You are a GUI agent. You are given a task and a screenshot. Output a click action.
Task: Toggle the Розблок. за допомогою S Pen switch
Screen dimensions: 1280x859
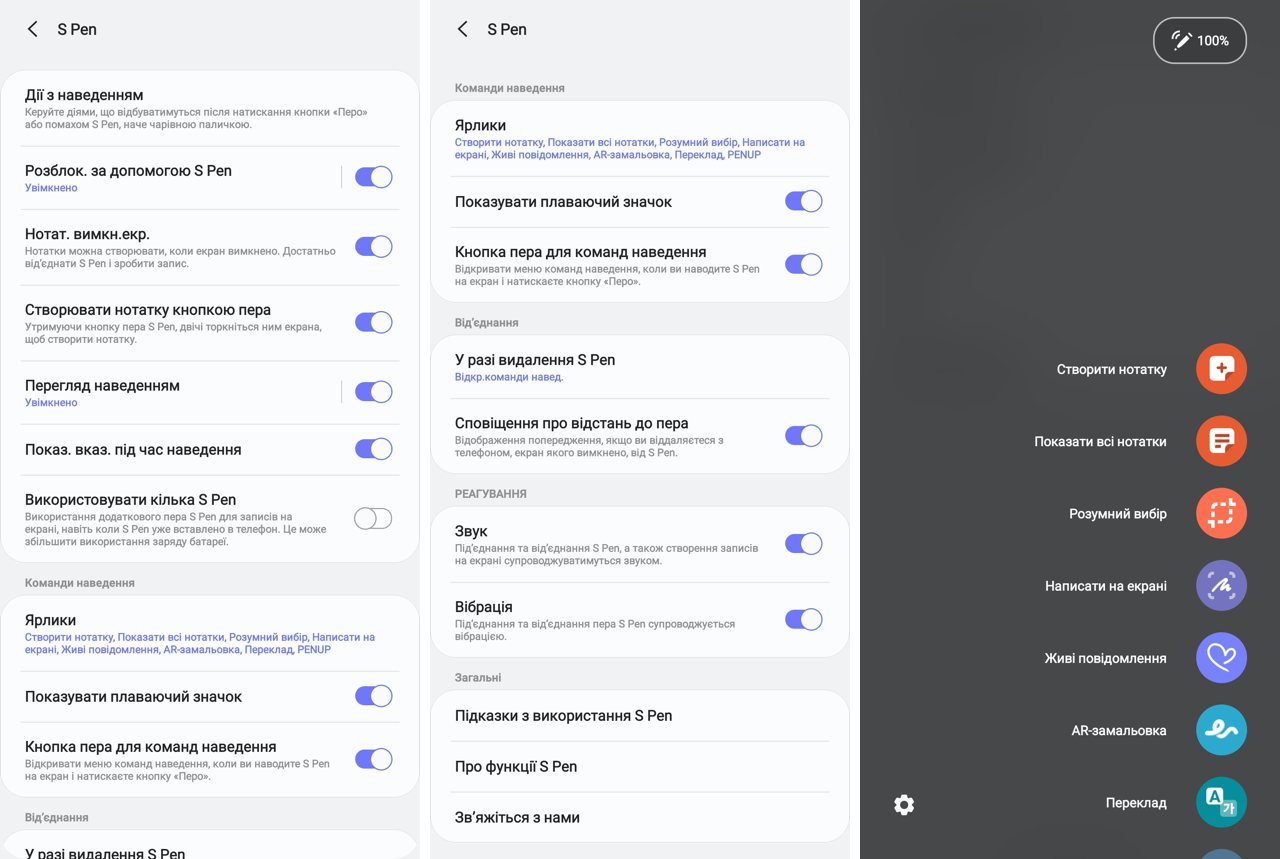point(374,177)
